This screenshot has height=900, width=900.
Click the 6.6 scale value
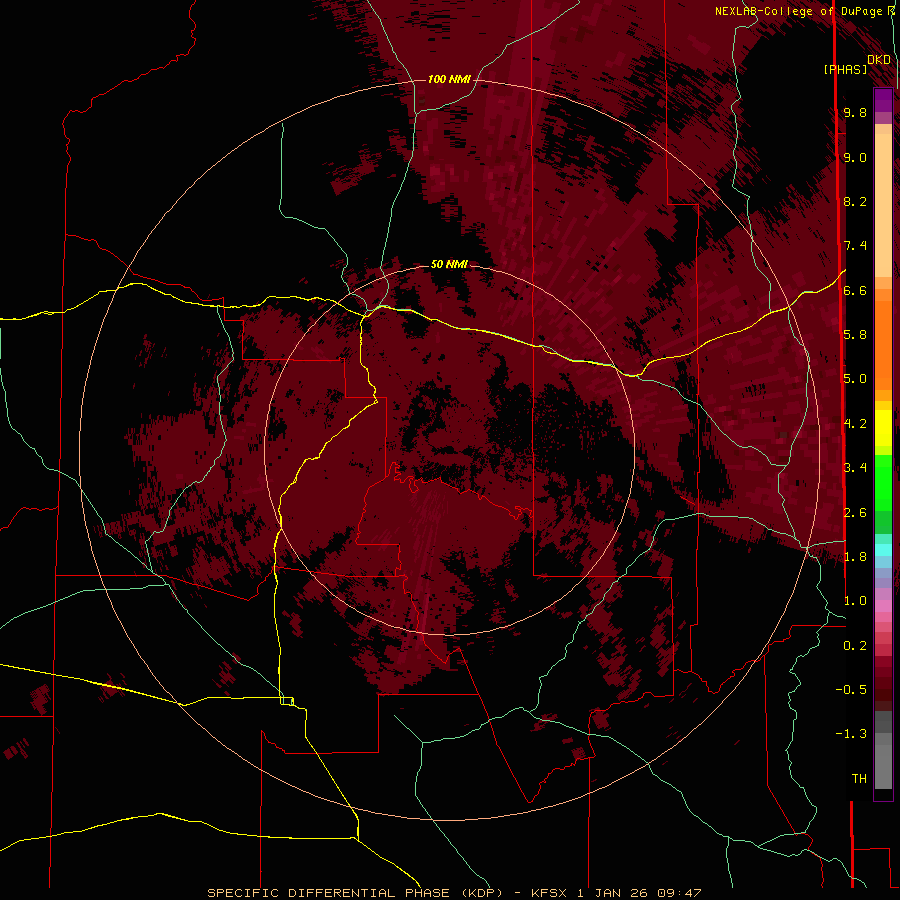[x=855, y=291]
